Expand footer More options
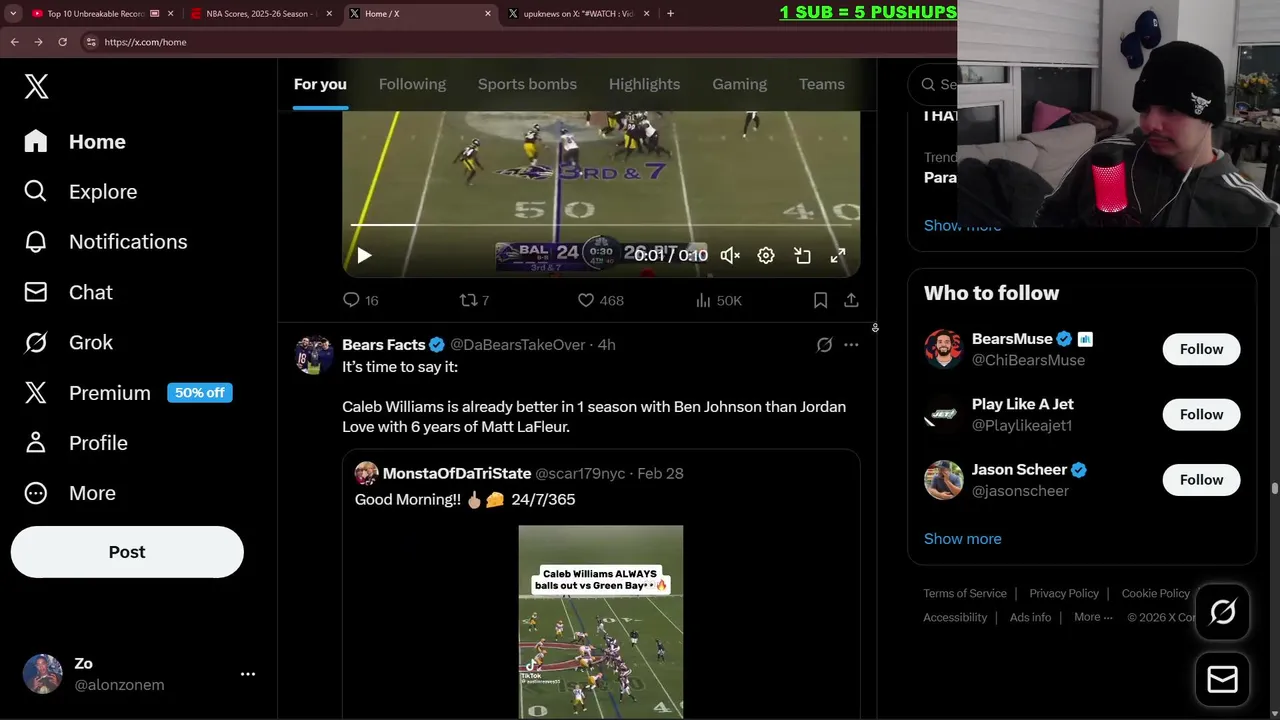The image size is (1280, 720). (x=1093, y=617)
